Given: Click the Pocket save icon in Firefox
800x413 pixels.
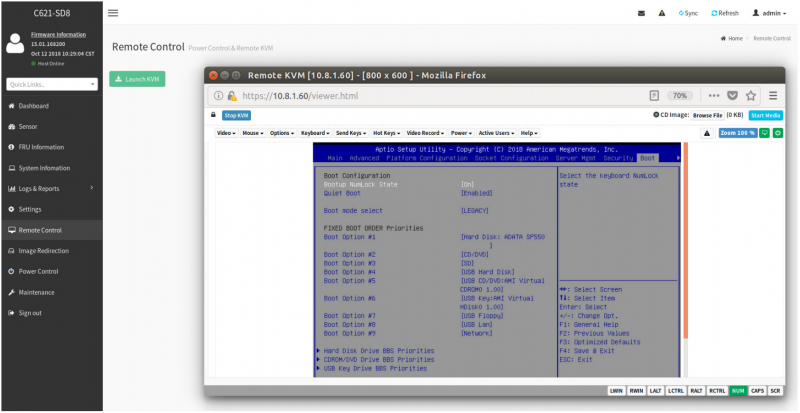Looking at the screenshot, I should pyautogui.click(x=732, y=96).
